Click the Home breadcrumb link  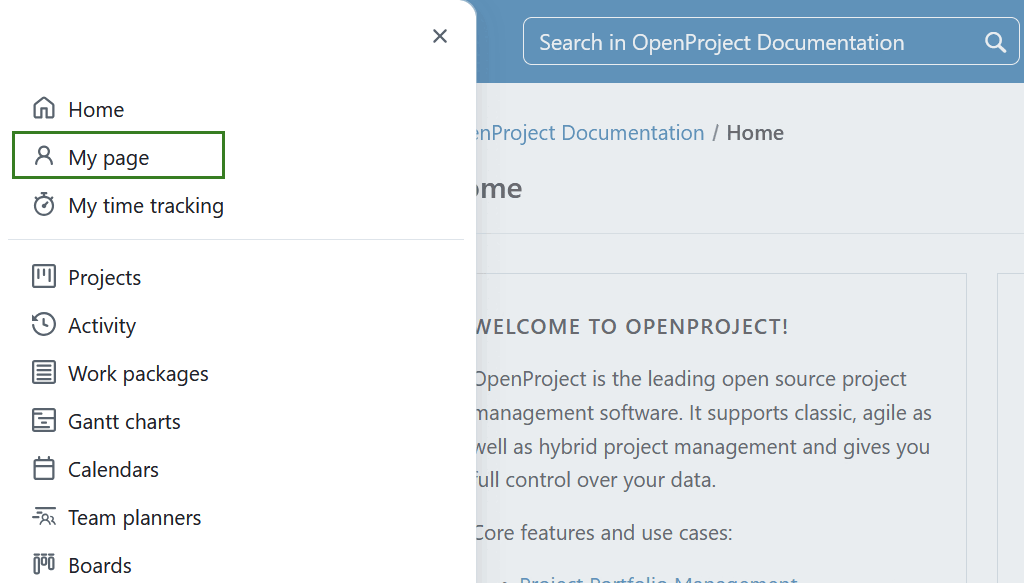pyautogui.click(x=755, y=132)
